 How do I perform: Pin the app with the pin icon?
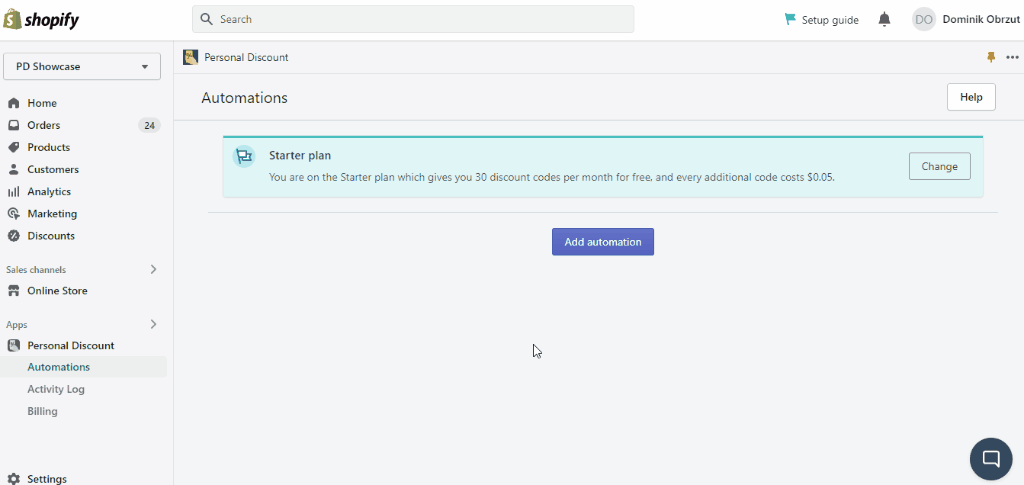click(x=991, y=57)
